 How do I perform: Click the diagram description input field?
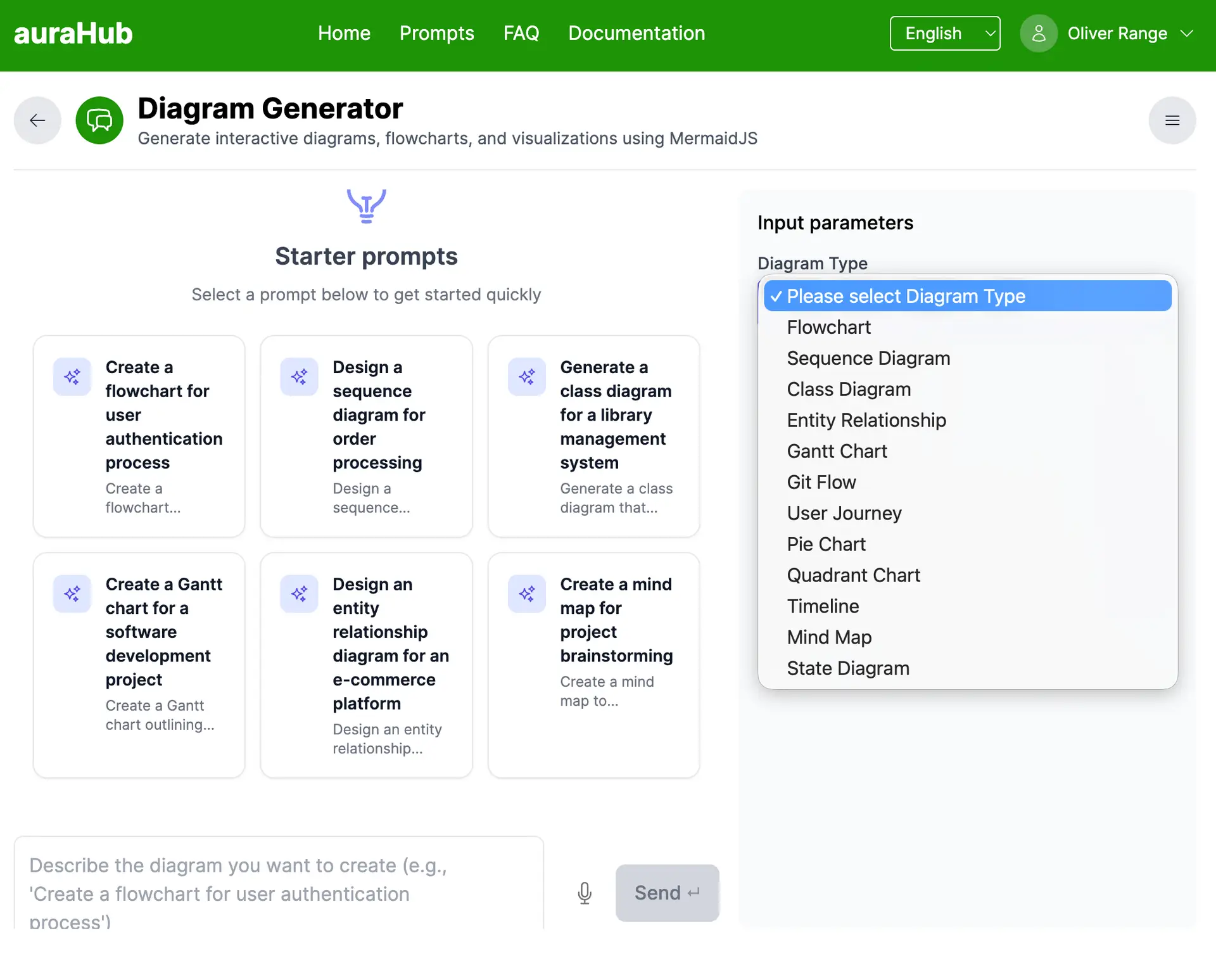coord(279,882)
